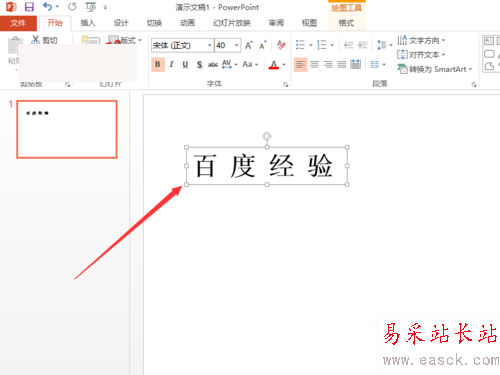500x375 pixels.
Task: Open the 对齐文本 align text menu
Action: coord(421,54)
